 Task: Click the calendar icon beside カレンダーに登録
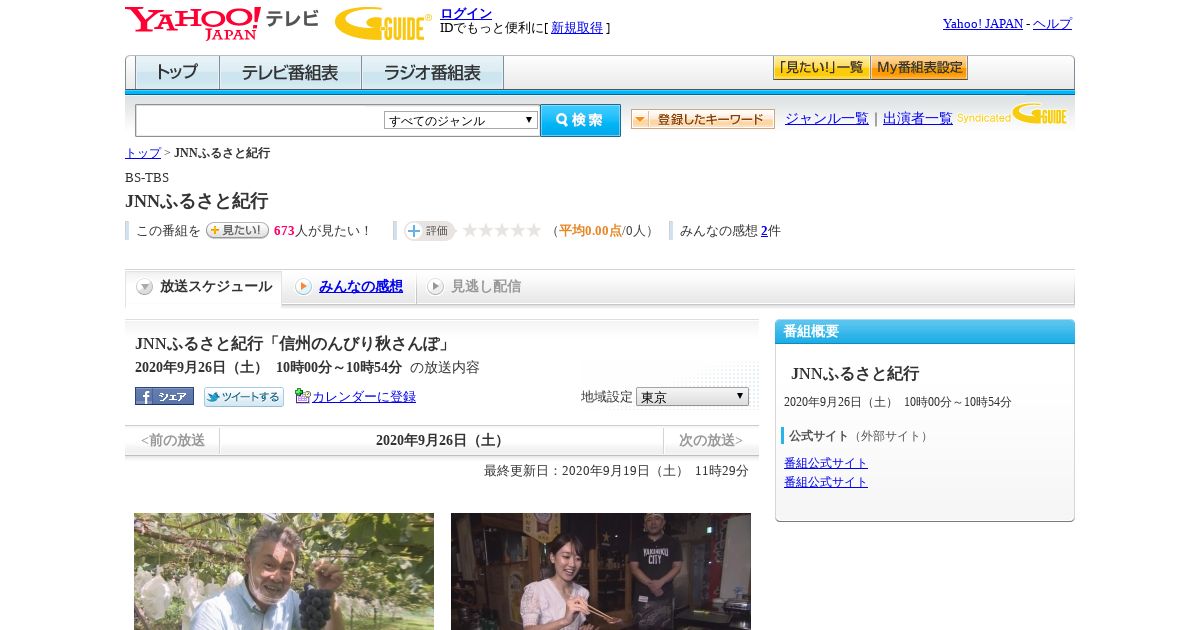tap(303, 396)
